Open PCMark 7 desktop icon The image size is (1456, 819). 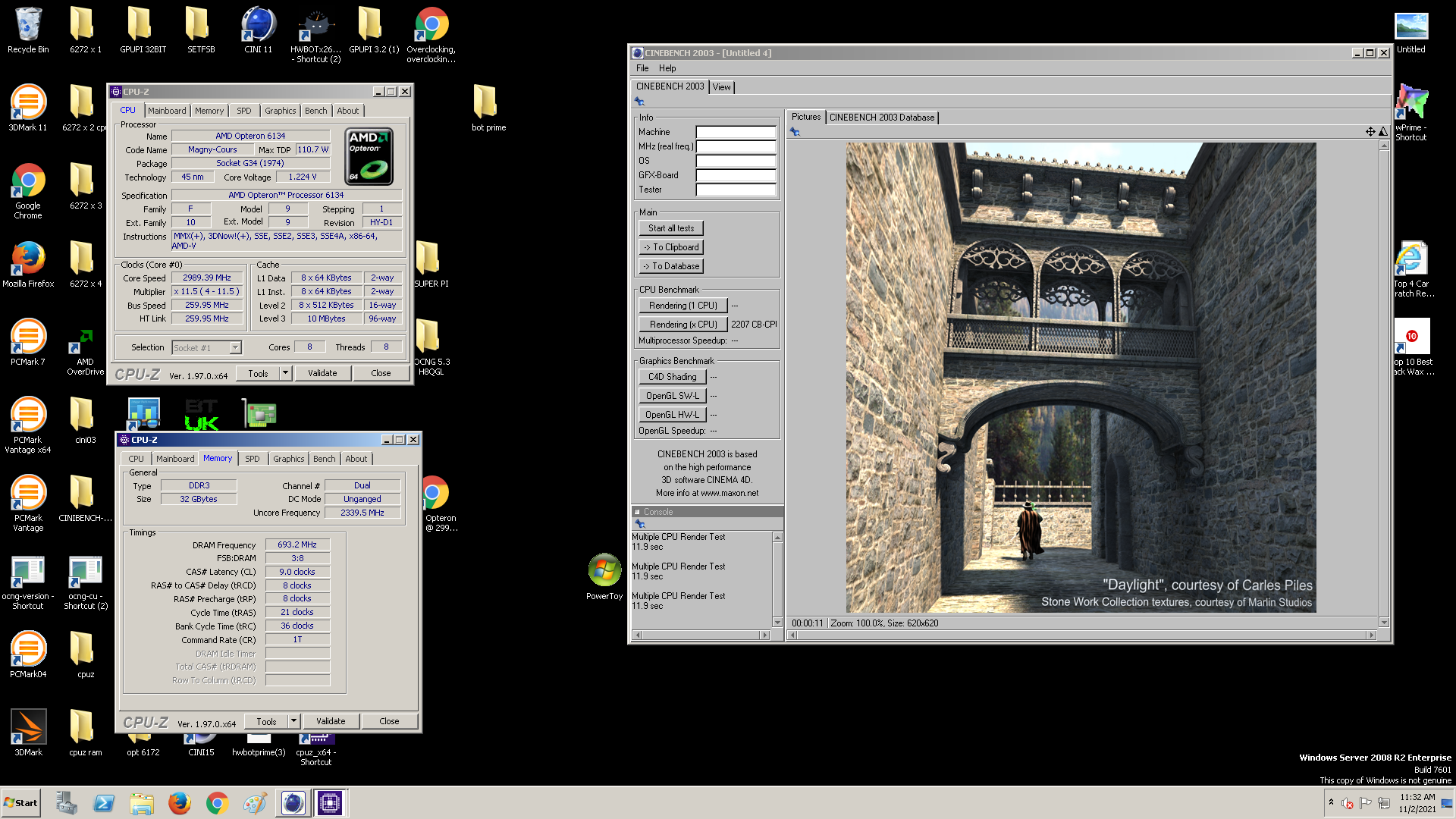coord(28,342)
